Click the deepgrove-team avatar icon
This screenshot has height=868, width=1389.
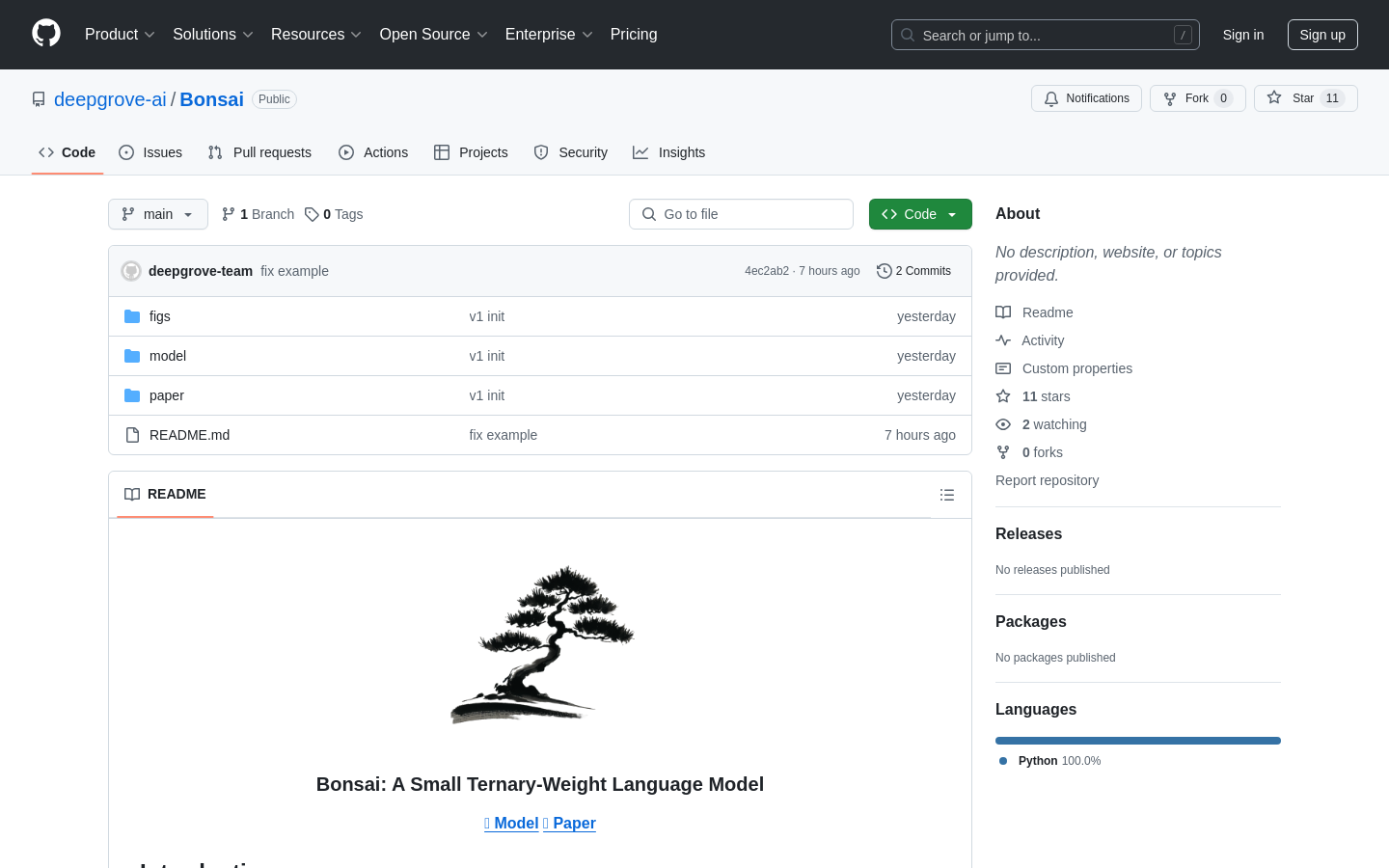(131, 271)
